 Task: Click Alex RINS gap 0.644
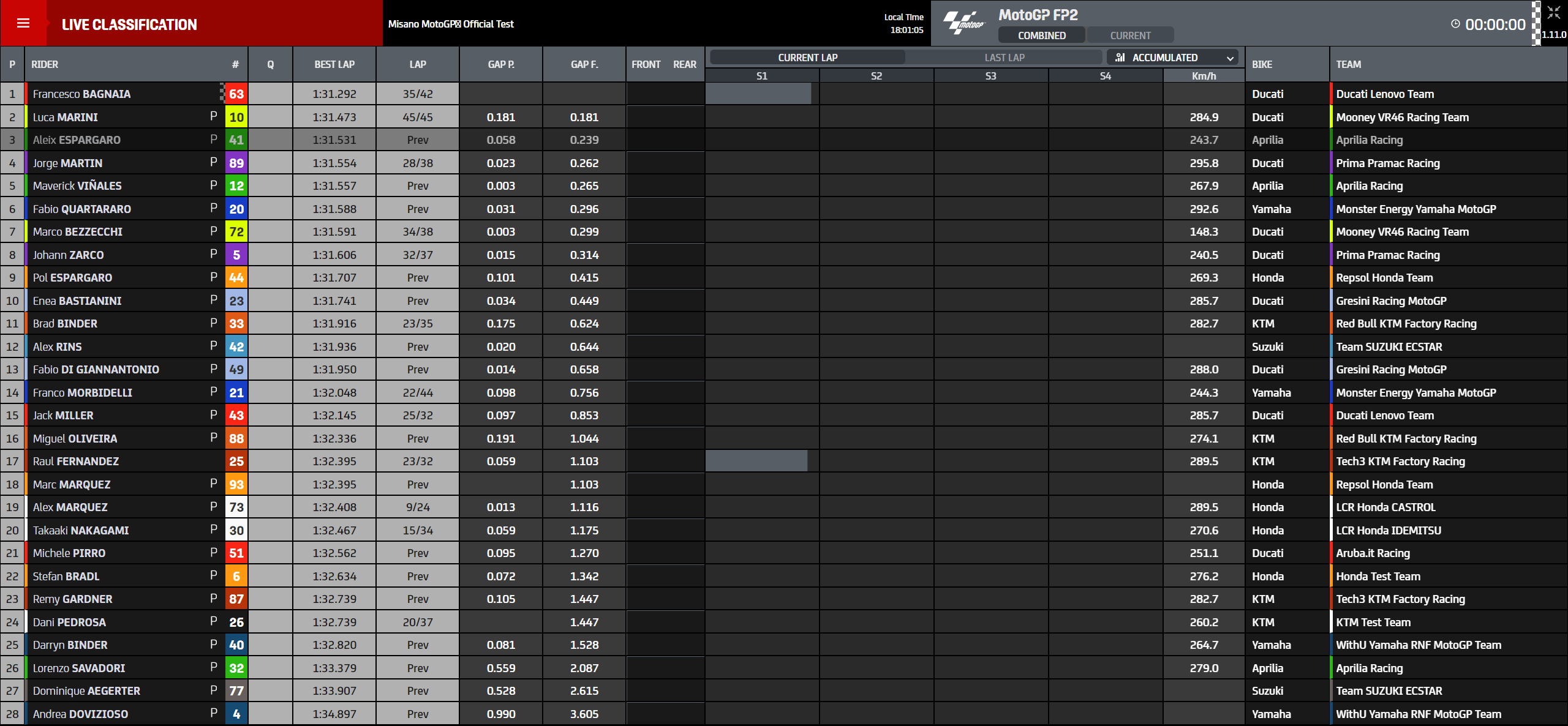pyautogui.click(x=584, y=346)
